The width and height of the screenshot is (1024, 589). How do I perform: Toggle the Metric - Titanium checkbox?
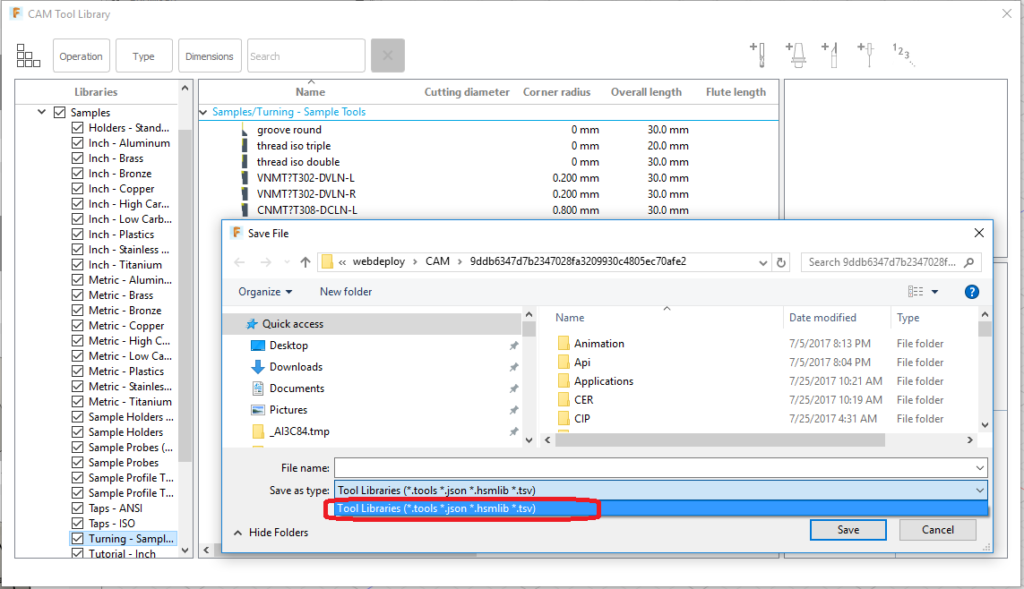point(77,402)
